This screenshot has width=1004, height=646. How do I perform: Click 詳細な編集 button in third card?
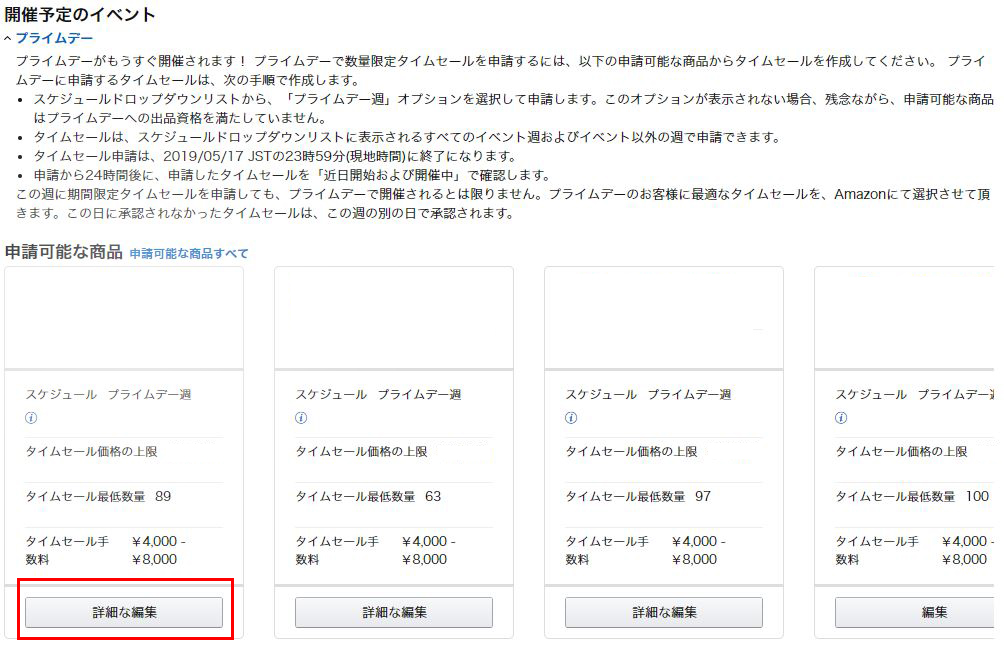pos(664,612)
